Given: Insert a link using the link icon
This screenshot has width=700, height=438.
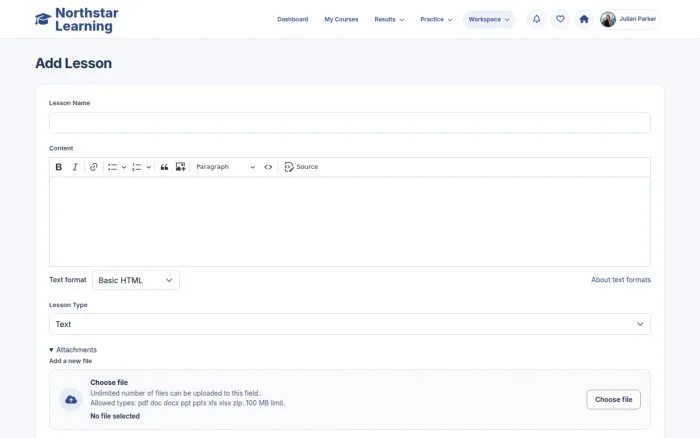Looking at the screenshot, I should point(93,167).
